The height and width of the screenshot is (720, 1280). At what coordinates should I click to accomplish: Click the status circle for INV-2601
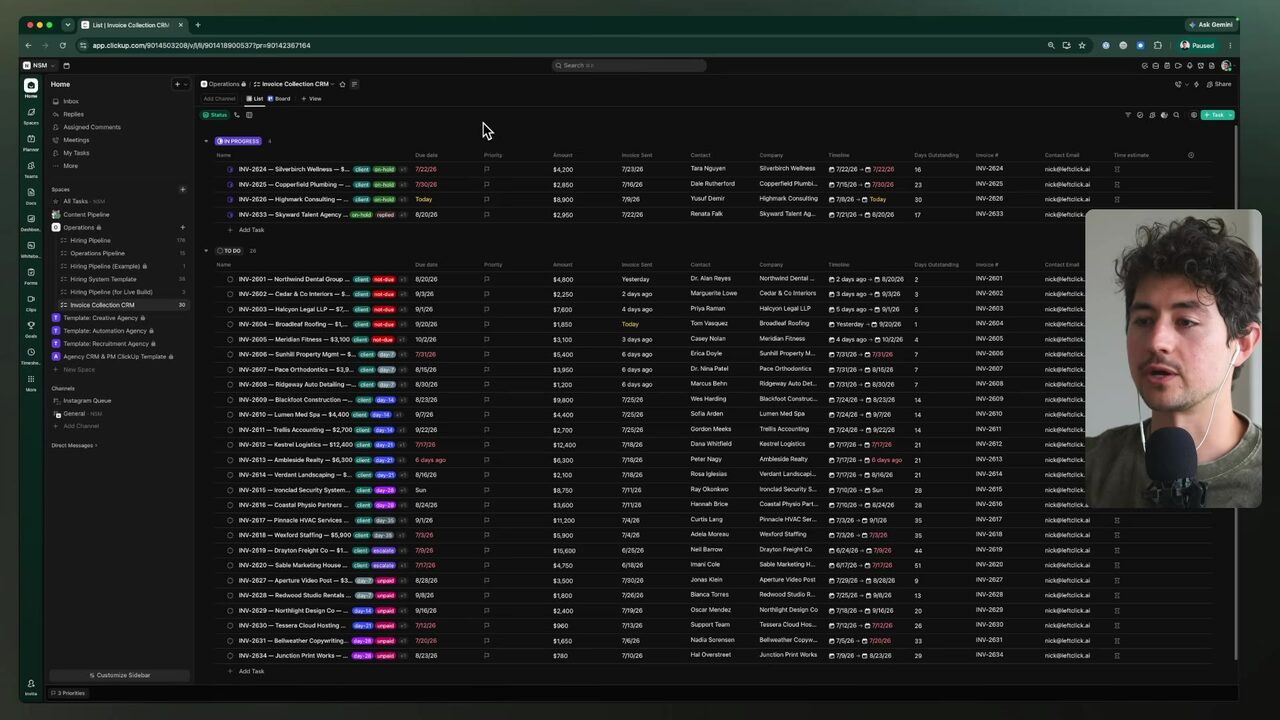pos(230,279)
